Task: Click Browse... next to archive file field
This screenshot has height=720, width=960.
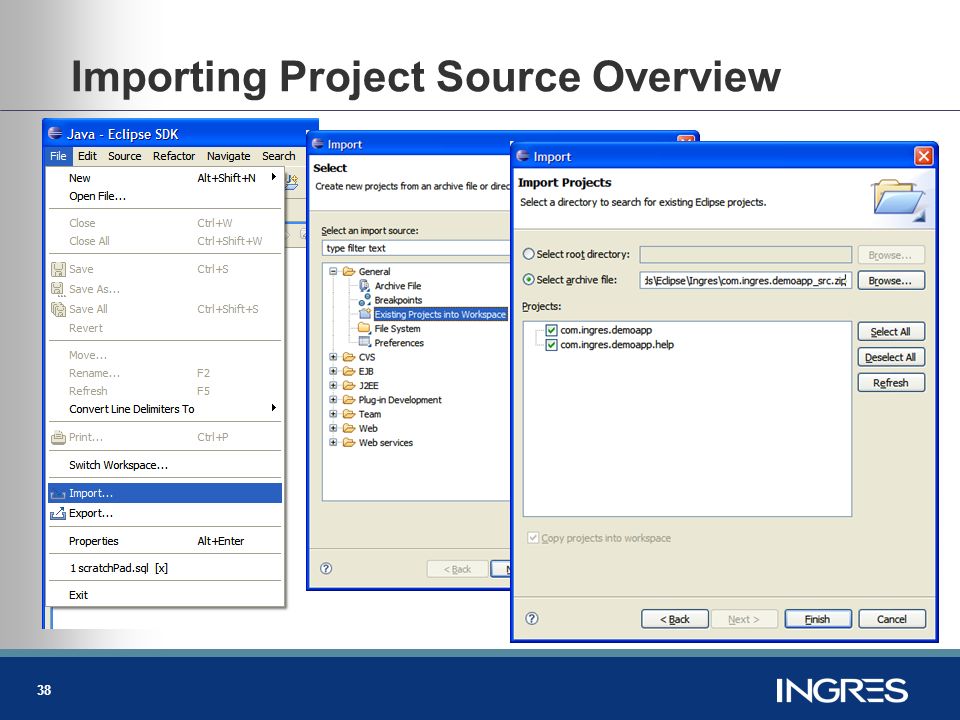Action: pyautogui.click(x=891, y=280)
